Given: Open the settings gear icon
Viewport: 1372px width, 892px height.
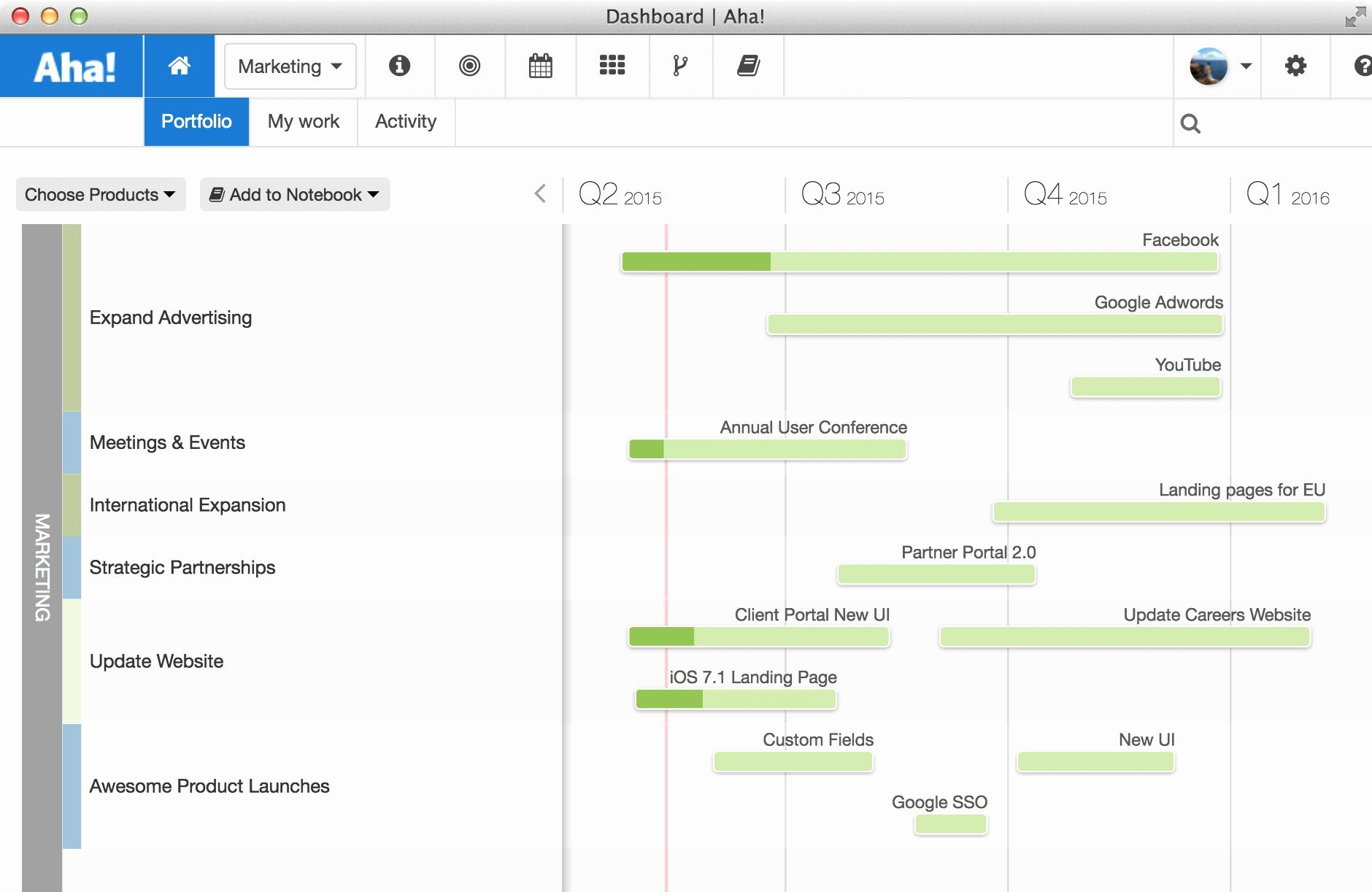Looking at the screenshot, I should 1295,66.
